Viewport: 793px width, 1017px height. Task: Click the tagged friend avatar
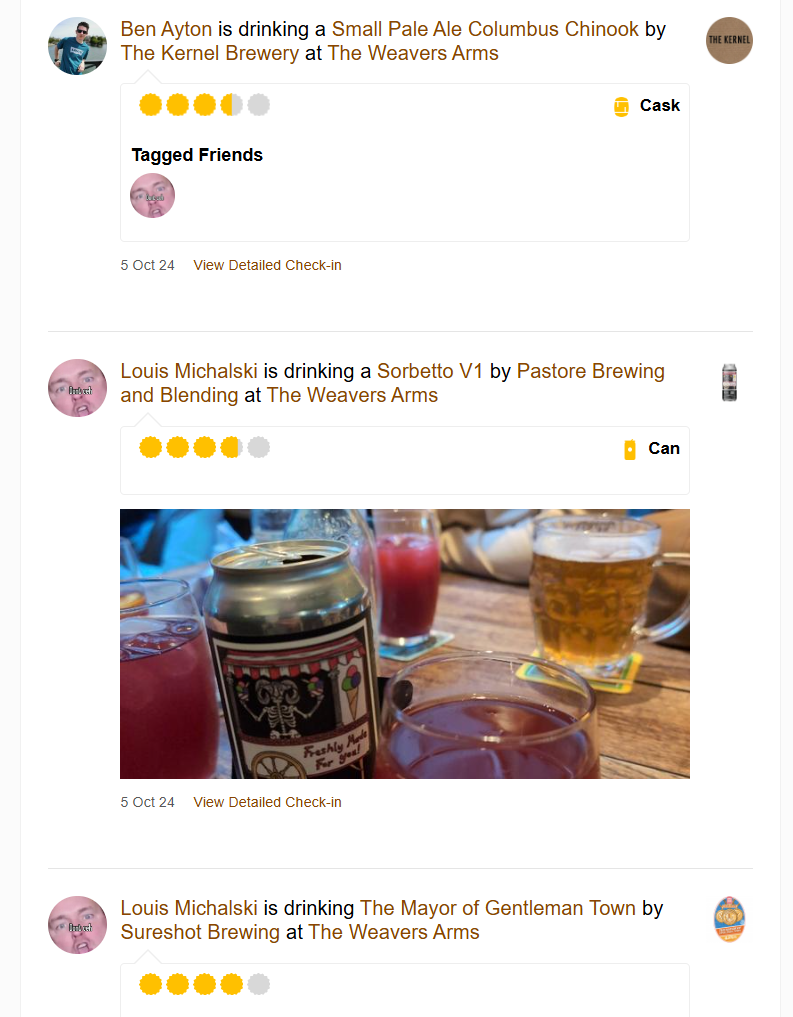point(153,195)
